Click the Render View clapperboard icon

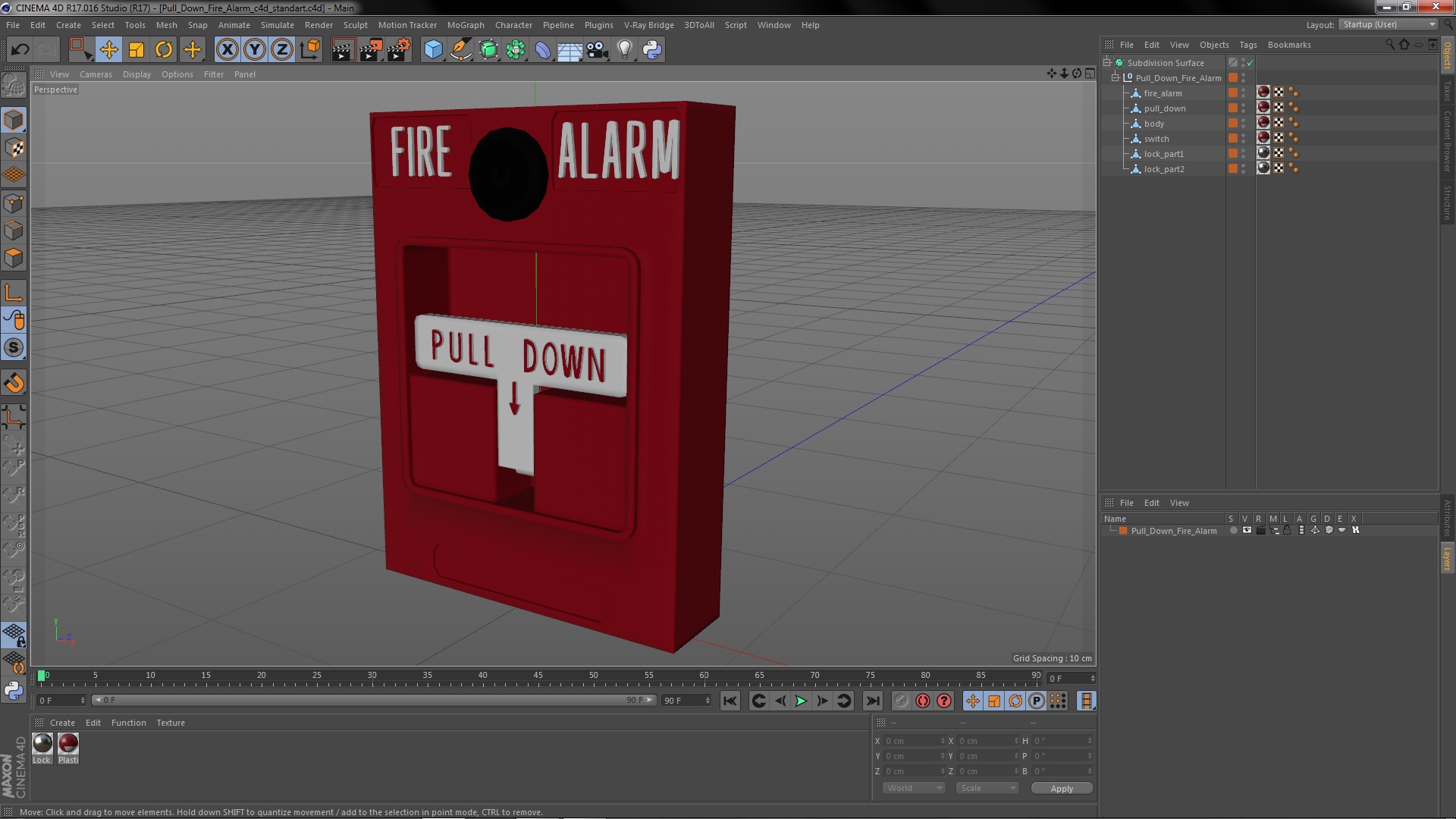click(343, 50)
